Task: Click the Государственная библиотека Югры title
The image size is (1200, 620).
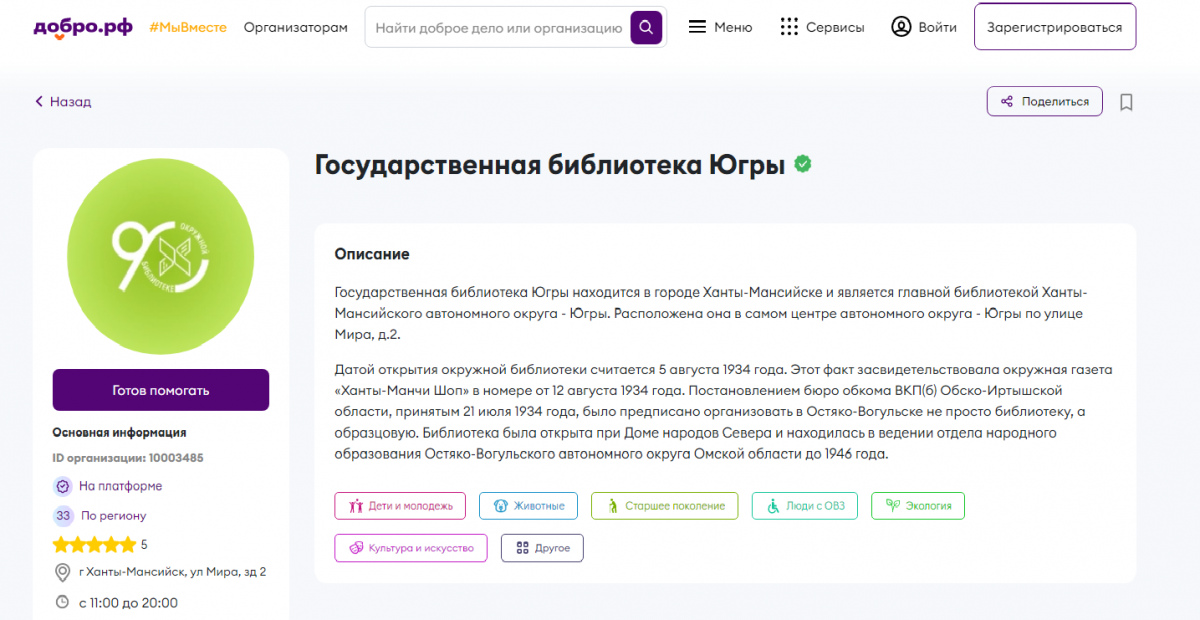Action: coord(550,165)
